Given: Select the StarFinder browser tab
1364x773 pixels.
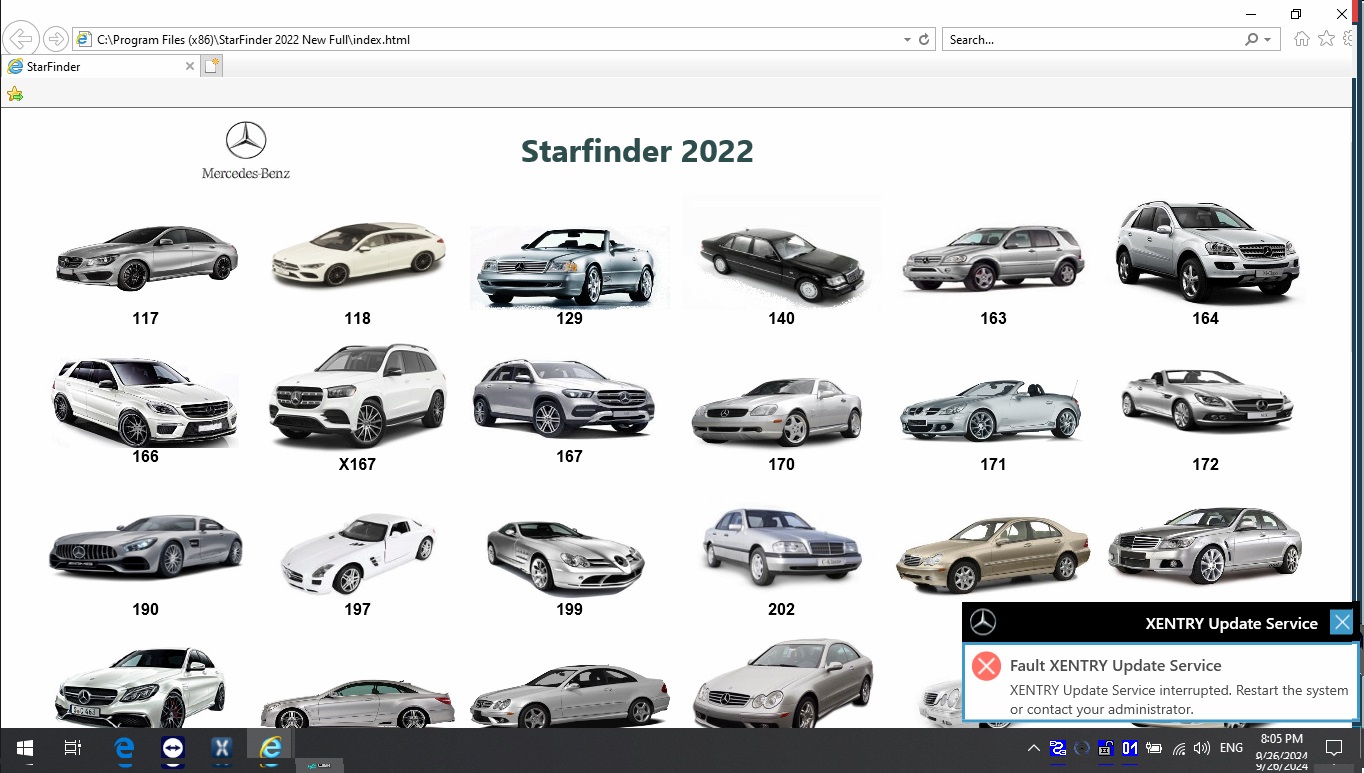Looking at the screenshot, I should pos(95,66).
